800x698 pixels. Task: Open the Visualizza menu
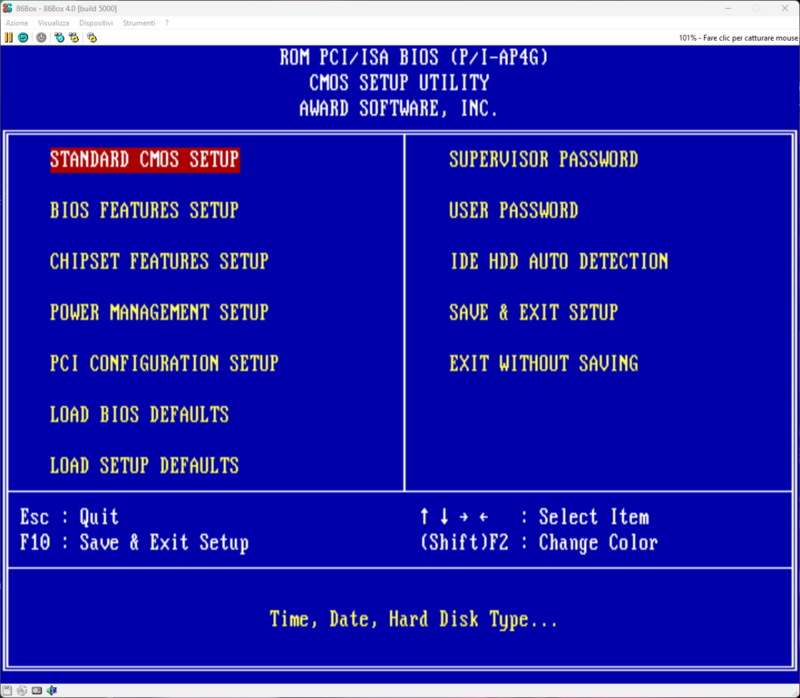pos(54,23)
